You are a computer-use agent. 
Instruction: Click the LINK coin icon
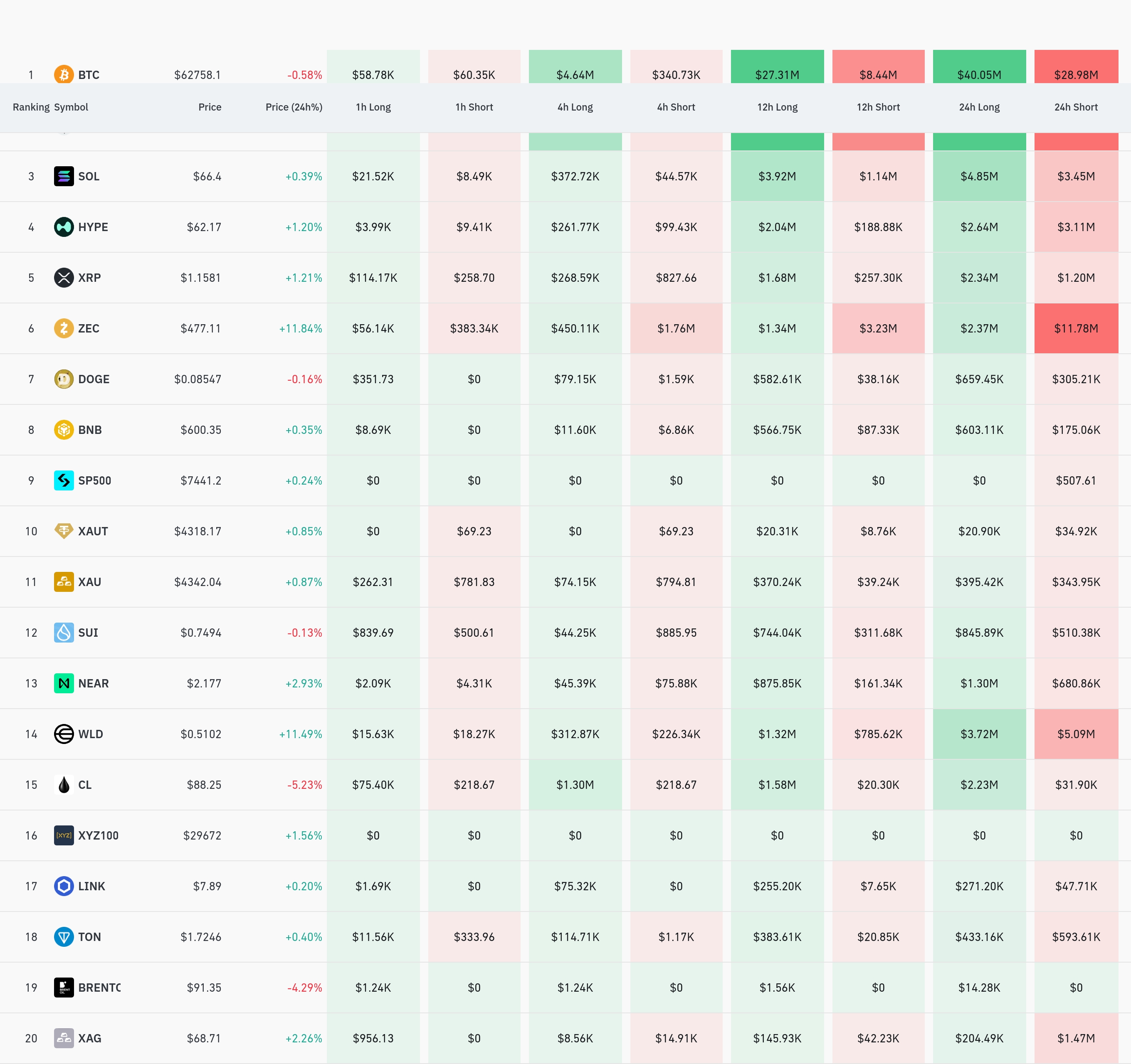[64, 886]
